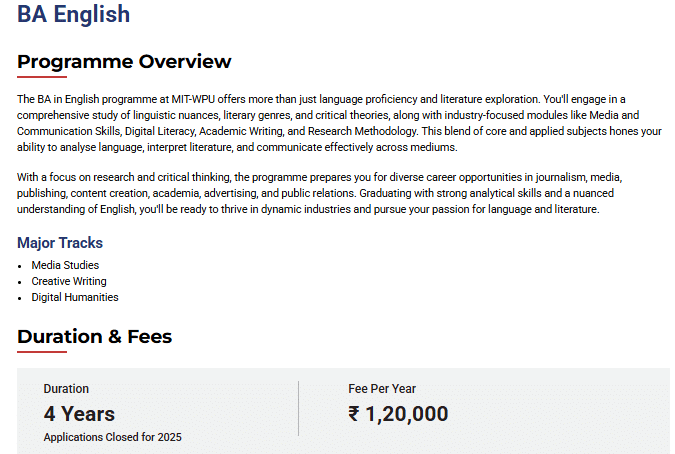The width and height of the screenshot is (675, 454).
Task: Click the red underline below Duration & Fees
Action: click(x=42, y=352)
